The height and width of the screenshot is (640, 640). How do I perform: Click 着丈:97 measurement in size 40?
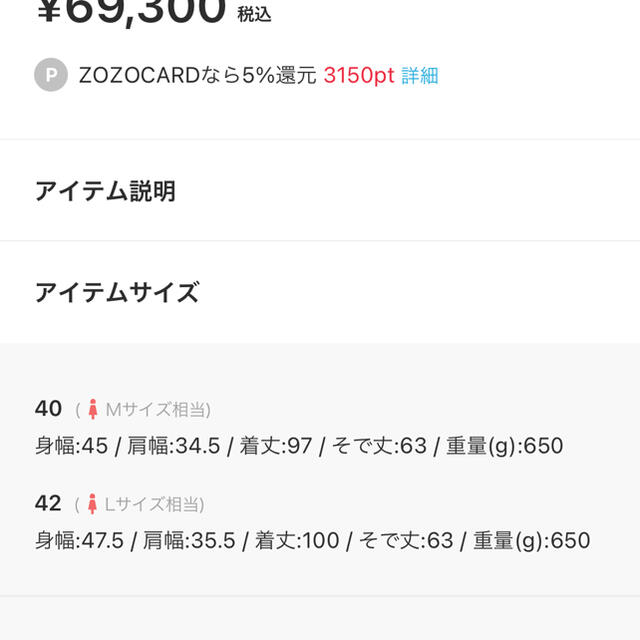[276, 445]
